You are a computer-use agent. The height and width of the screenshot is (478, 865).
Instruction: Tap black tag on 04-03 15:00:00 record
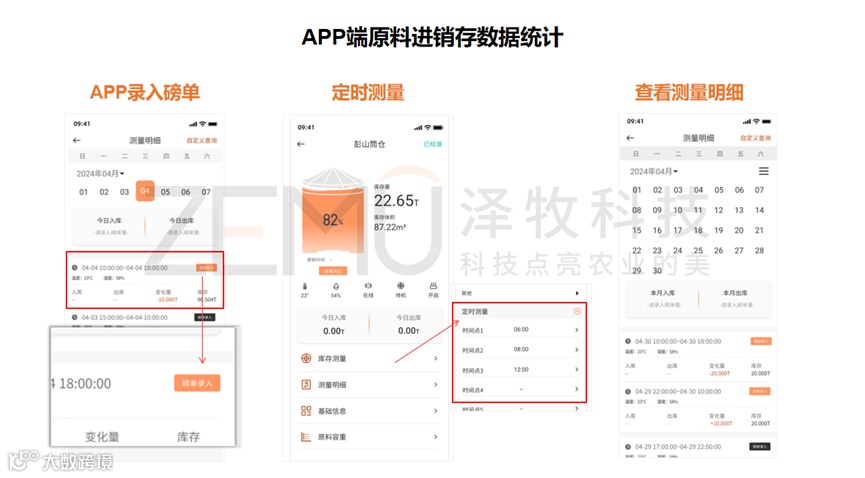[205, 317]
